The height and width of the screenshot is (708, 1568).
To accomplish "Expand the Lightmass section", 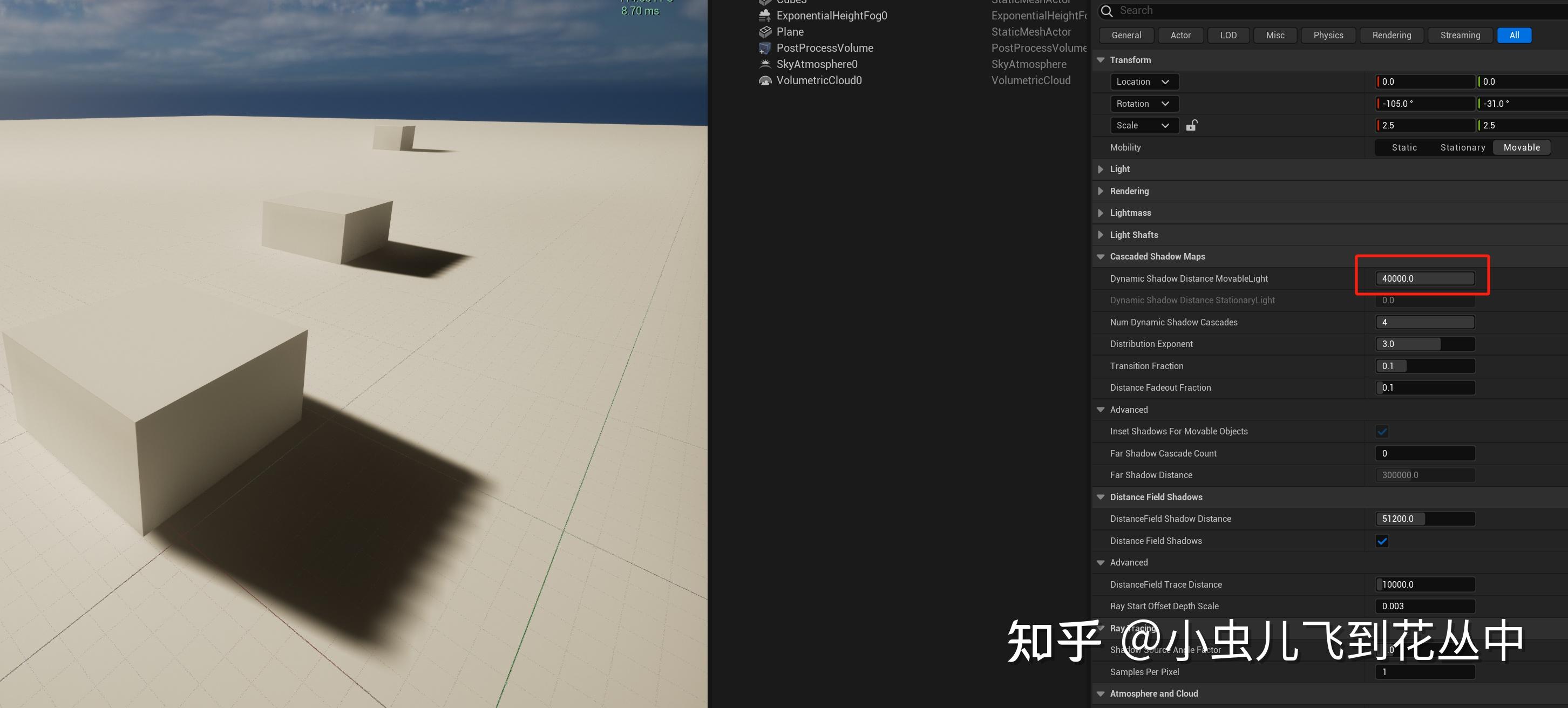I will [x=1101, y=213].
